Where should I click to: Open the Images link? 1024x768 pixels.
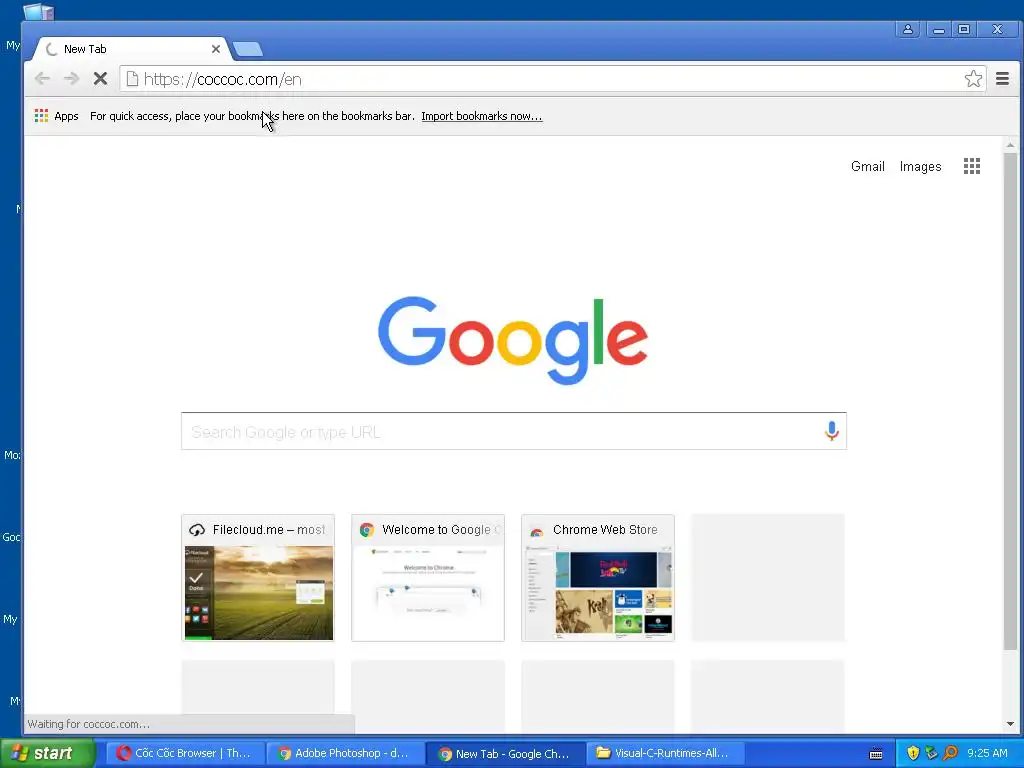point(920,167)
